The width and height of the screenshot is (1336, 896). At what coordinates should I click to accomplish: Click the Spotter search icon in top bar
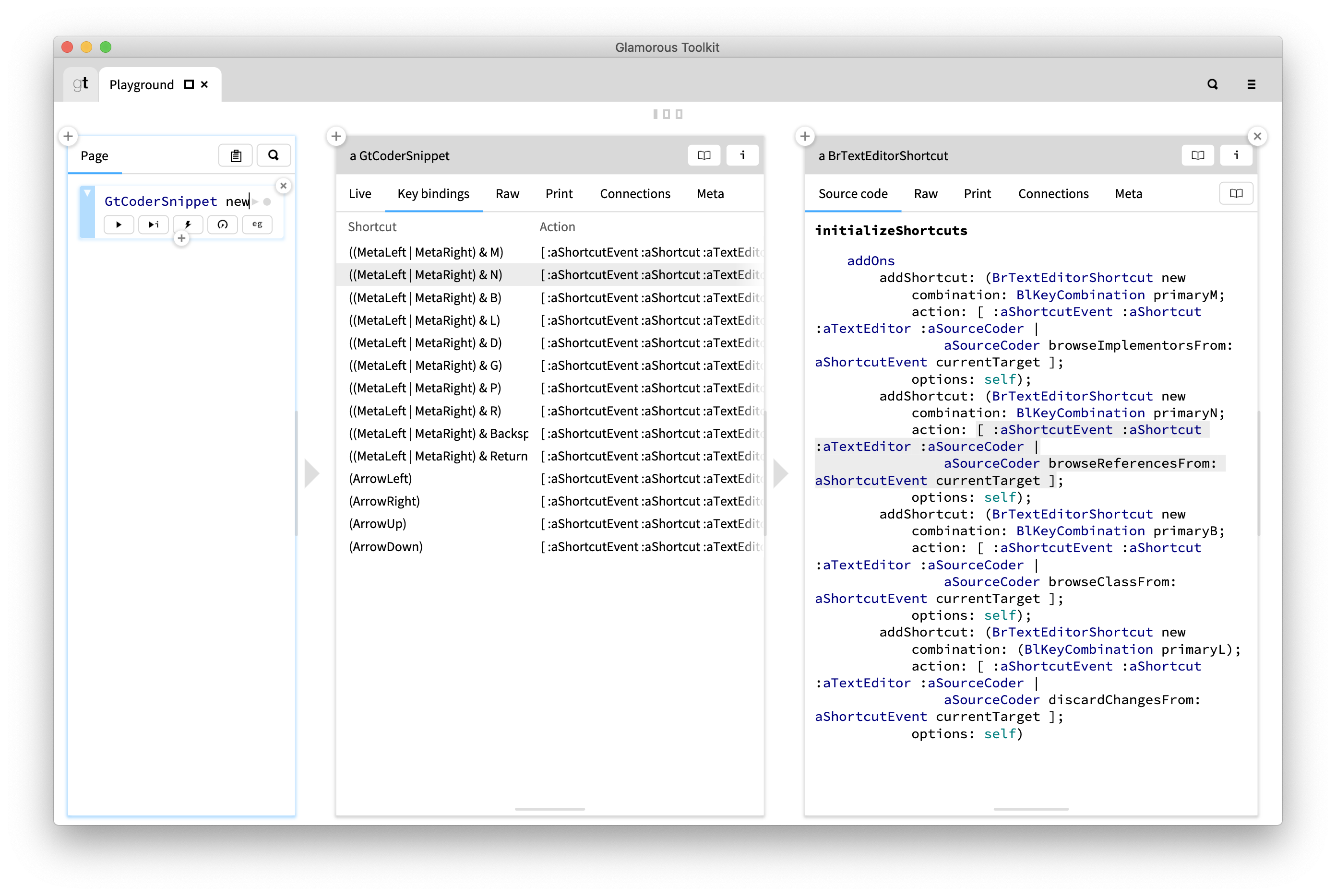[x=1212, y=84]
